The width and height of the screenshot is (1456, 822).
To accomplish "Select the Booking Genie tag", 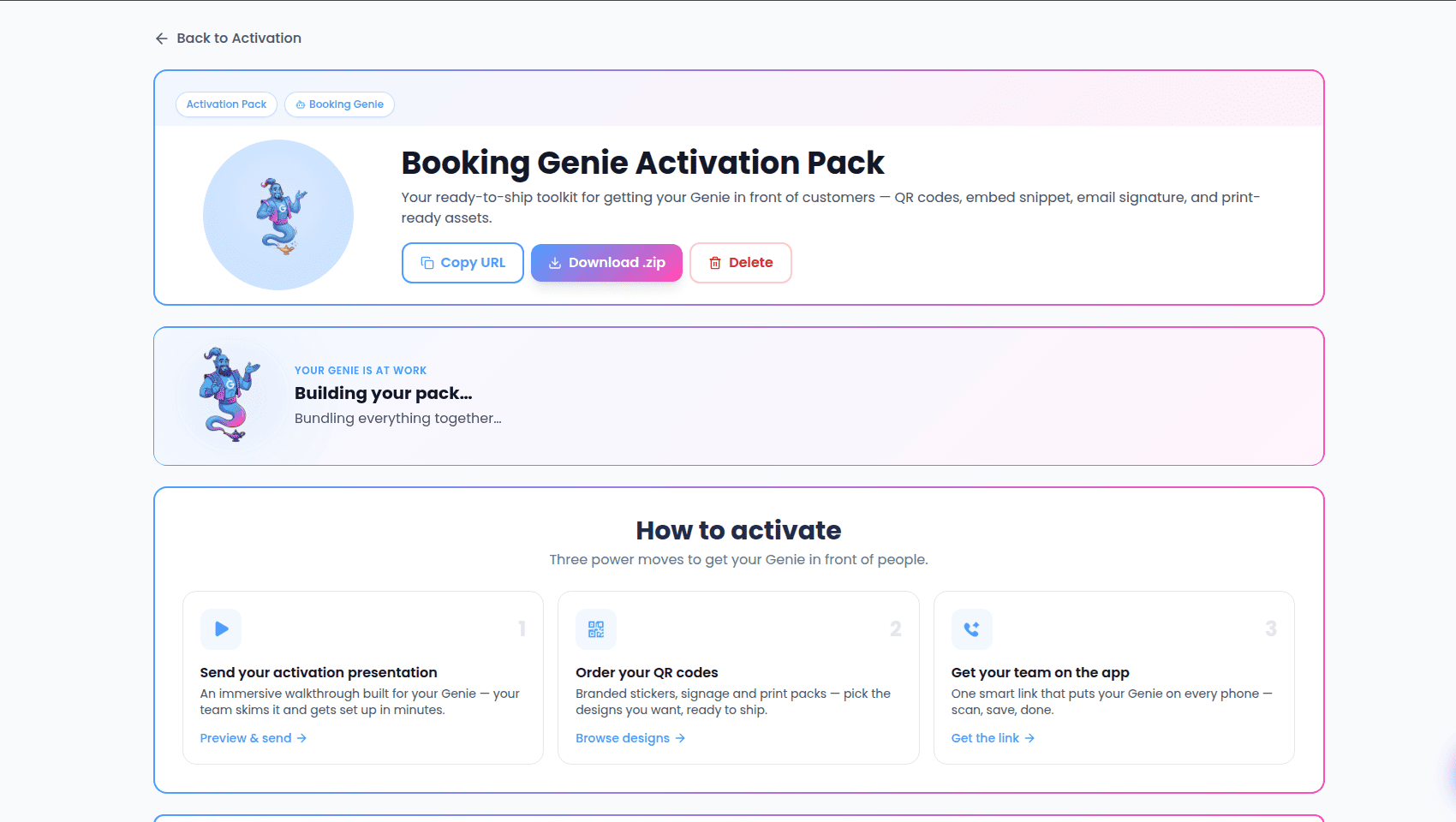I will click(339, 104).
